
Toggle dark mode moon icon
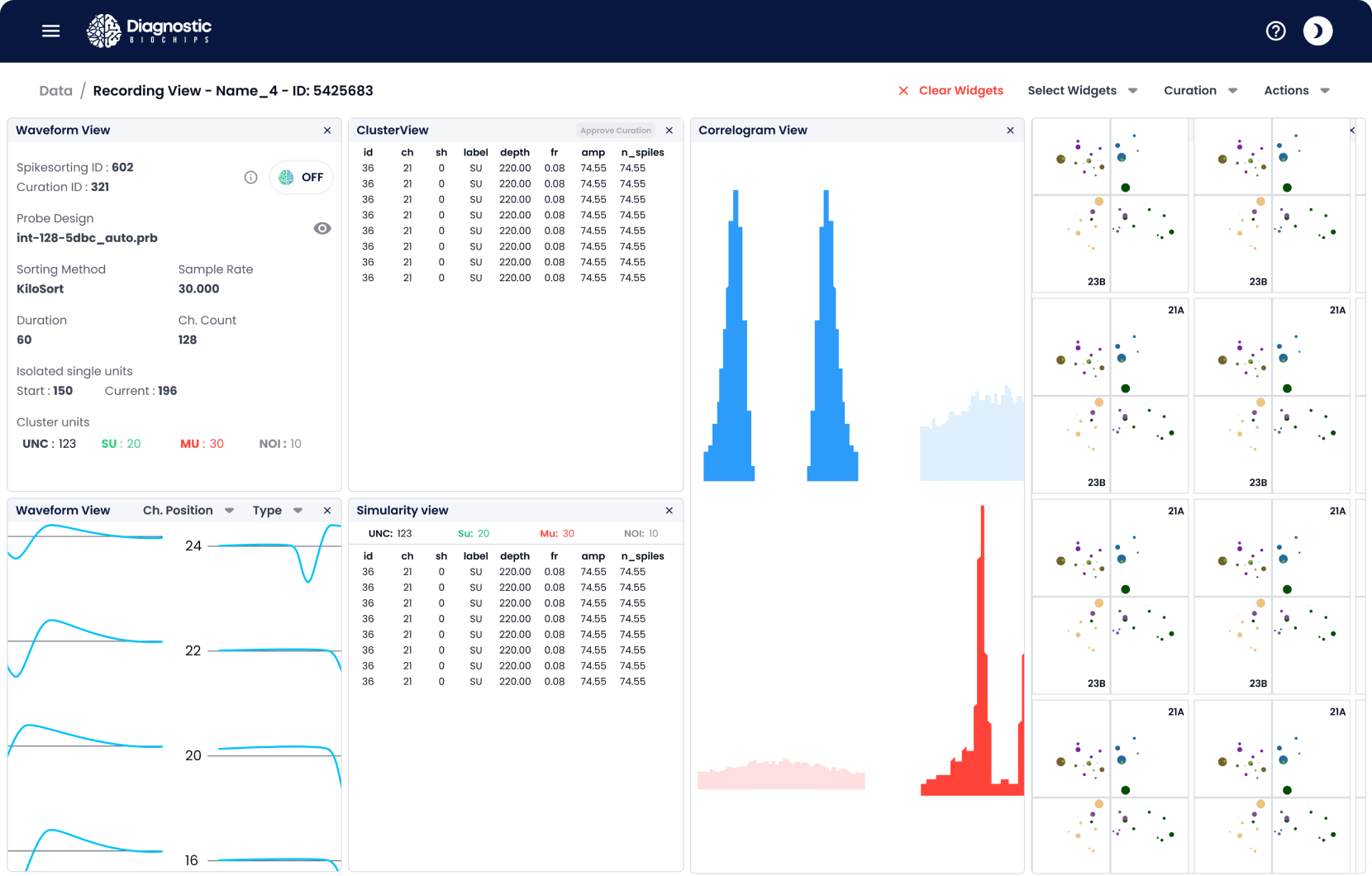pos(1317,31)
